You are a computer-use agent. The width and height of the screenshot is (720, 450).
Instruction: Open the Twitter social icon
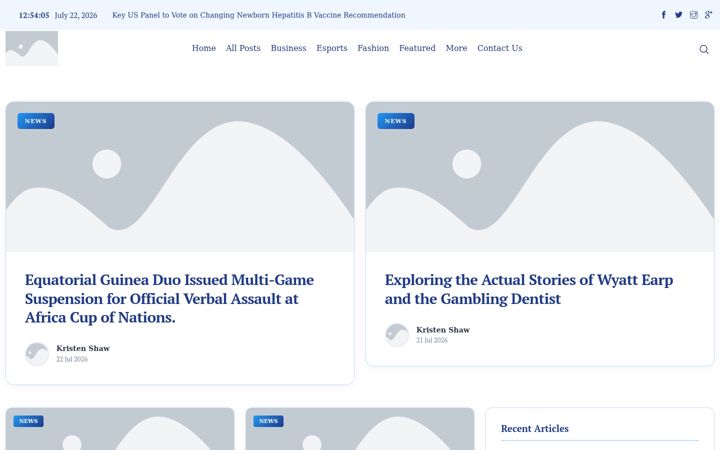678,15
